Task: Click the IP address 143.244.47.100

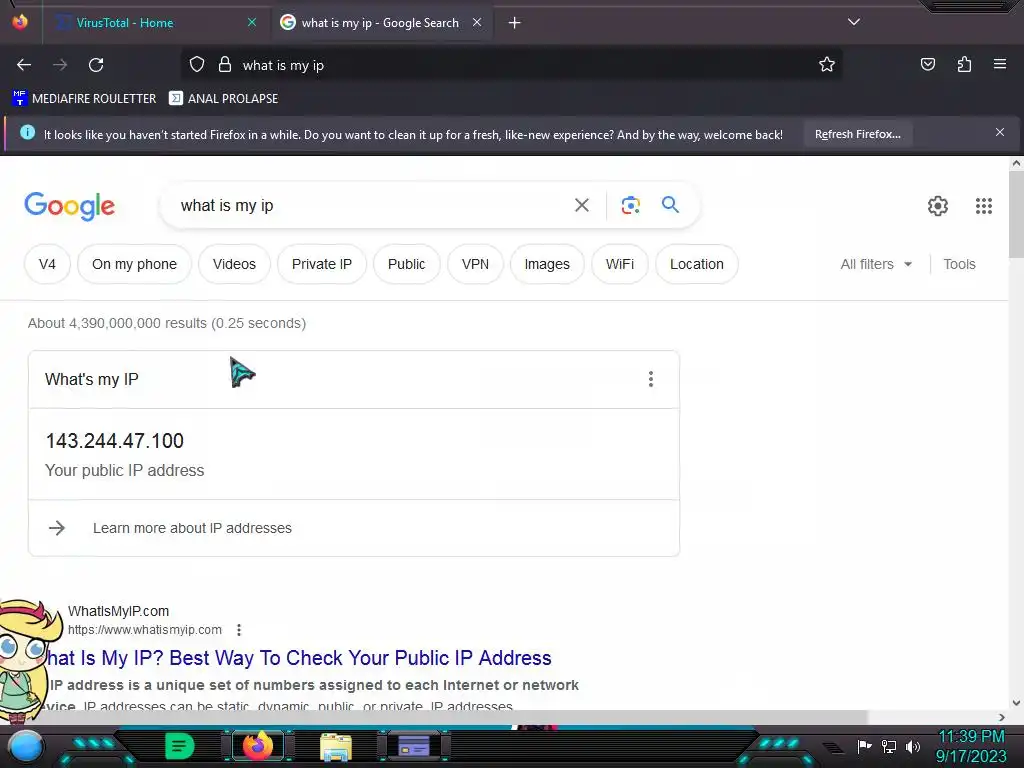Action: (115, 441)
